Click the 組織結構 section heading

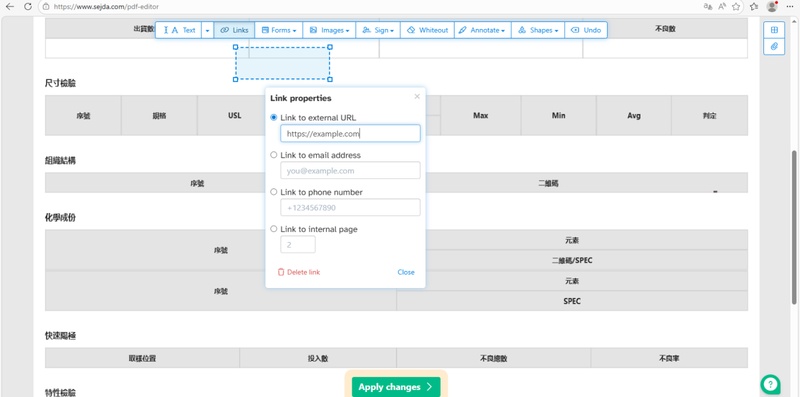click(x=61, y=160)
